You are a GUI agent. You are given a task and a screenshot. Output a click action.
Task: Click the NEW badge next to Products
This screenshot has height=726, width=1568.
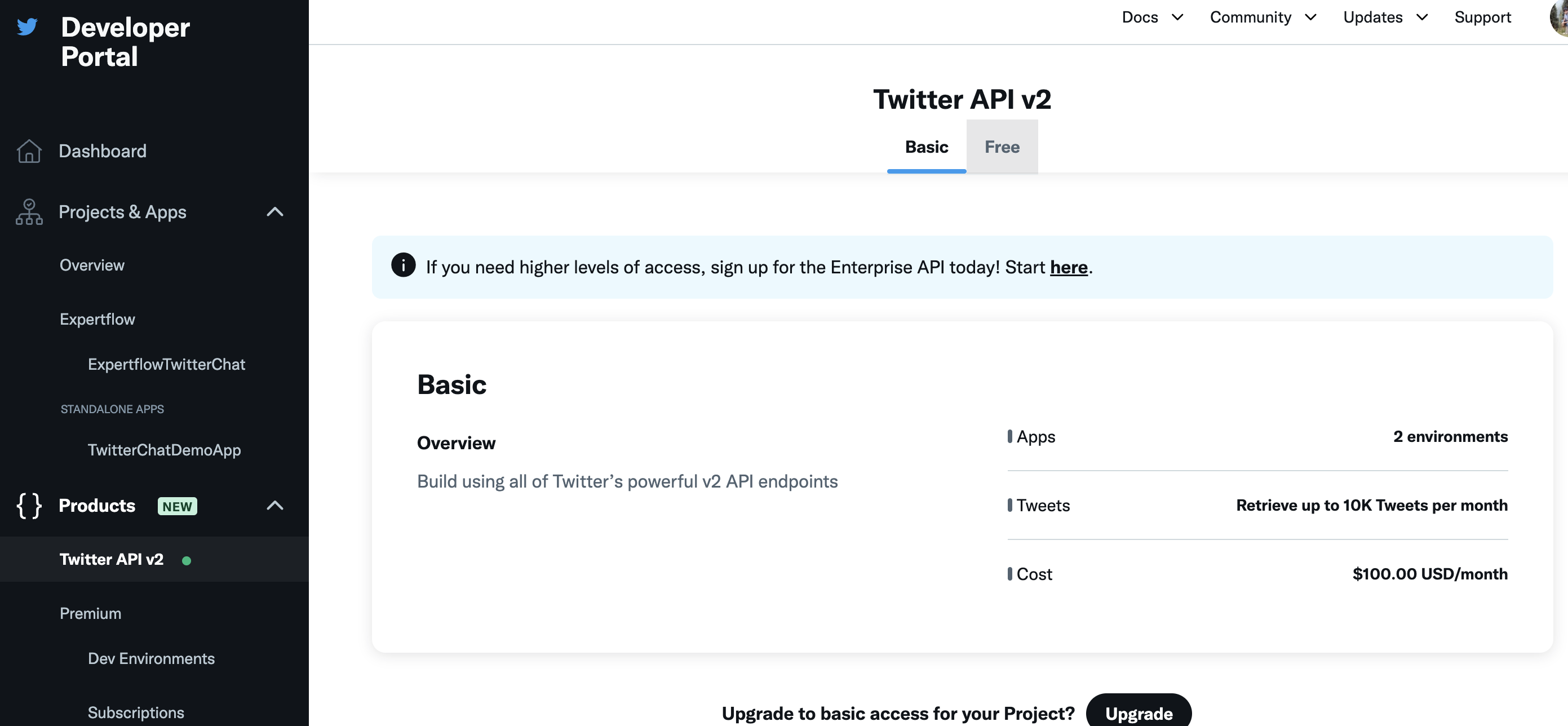(177, 506)
